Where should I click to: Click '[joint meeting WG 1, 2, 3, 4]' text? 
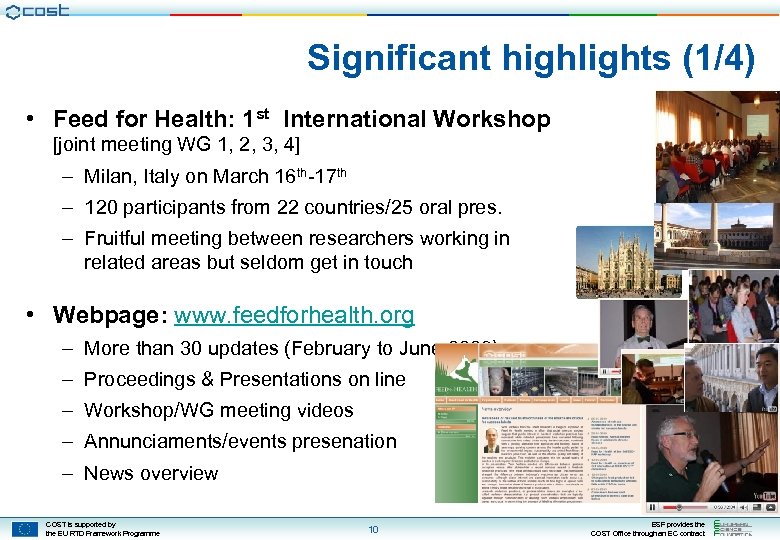point(177,145)
